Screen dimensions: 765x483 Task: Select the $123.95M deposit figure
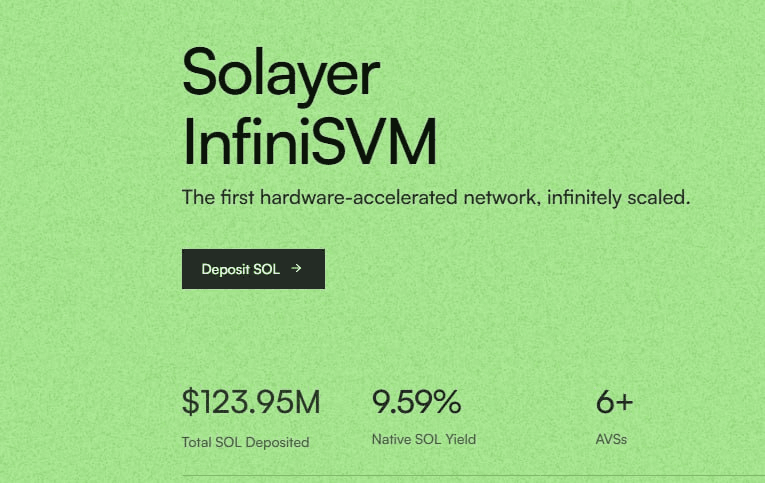[x=251, y=403]
